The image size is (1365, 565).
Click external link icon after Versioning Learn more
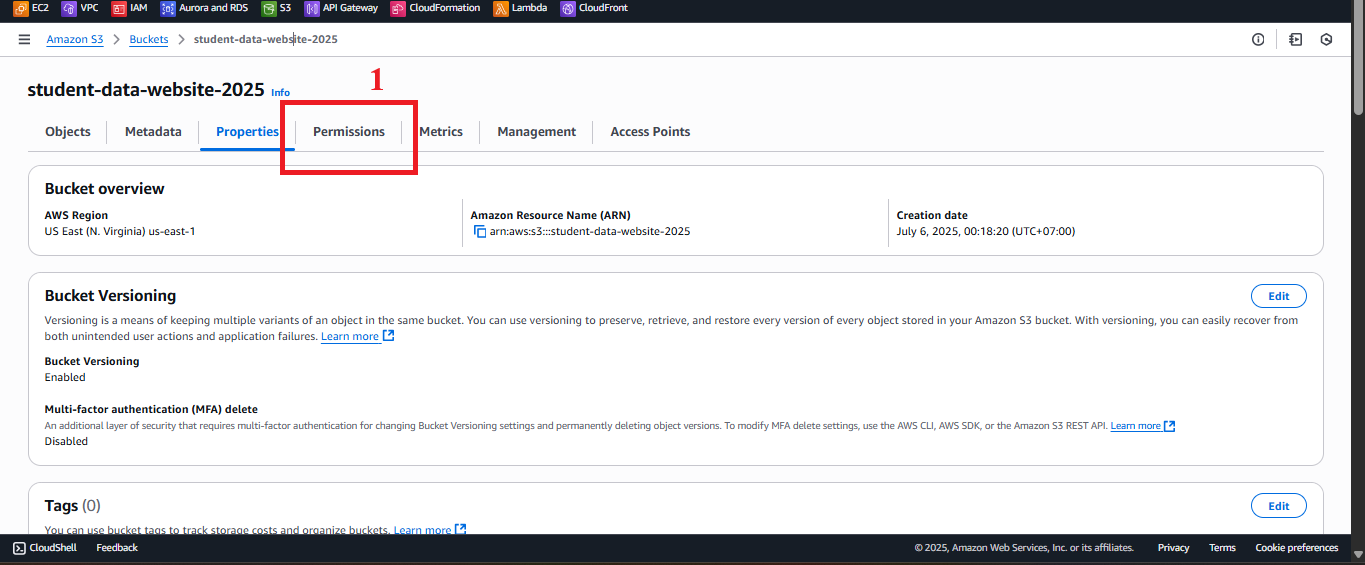389,336
